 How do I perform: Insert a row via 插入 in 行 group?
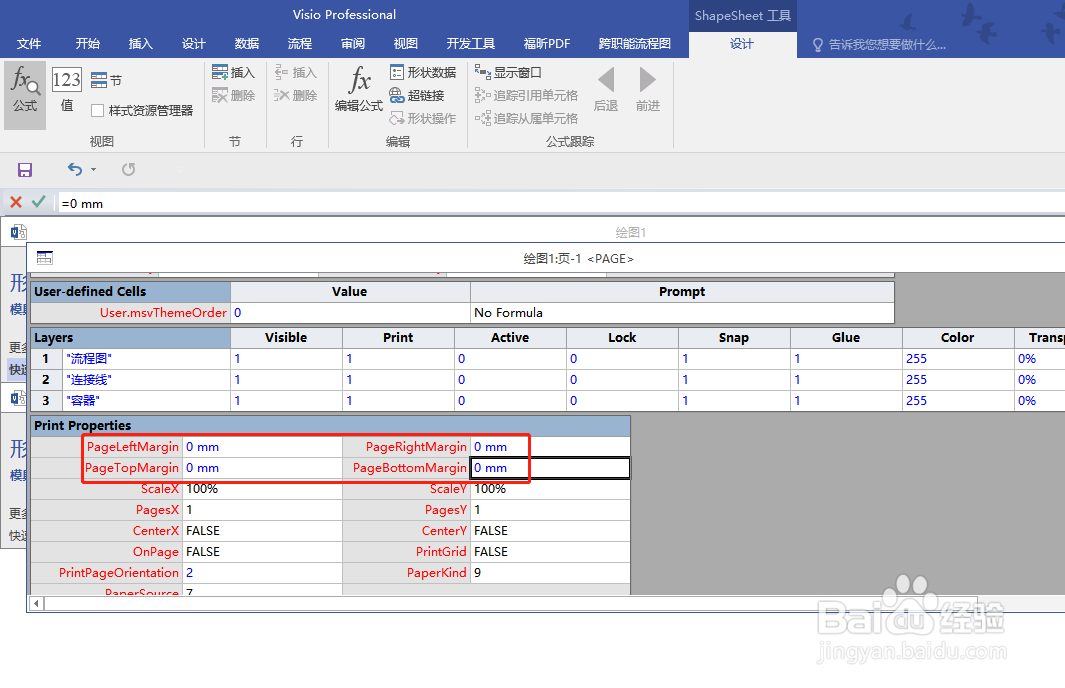[x=295, y=72]
